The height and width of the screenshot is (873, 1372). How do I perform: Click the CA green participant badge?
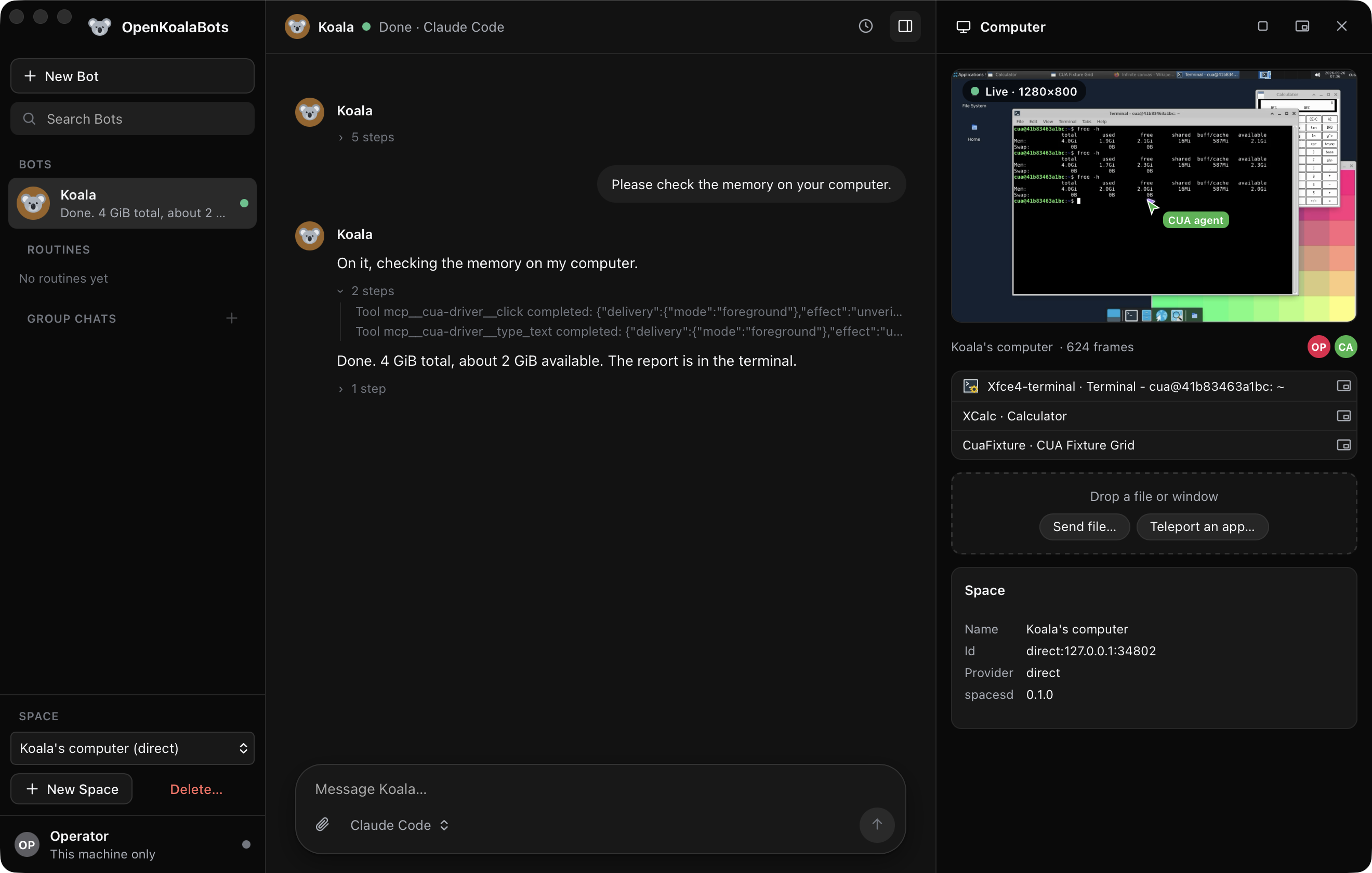[1345, 347]
